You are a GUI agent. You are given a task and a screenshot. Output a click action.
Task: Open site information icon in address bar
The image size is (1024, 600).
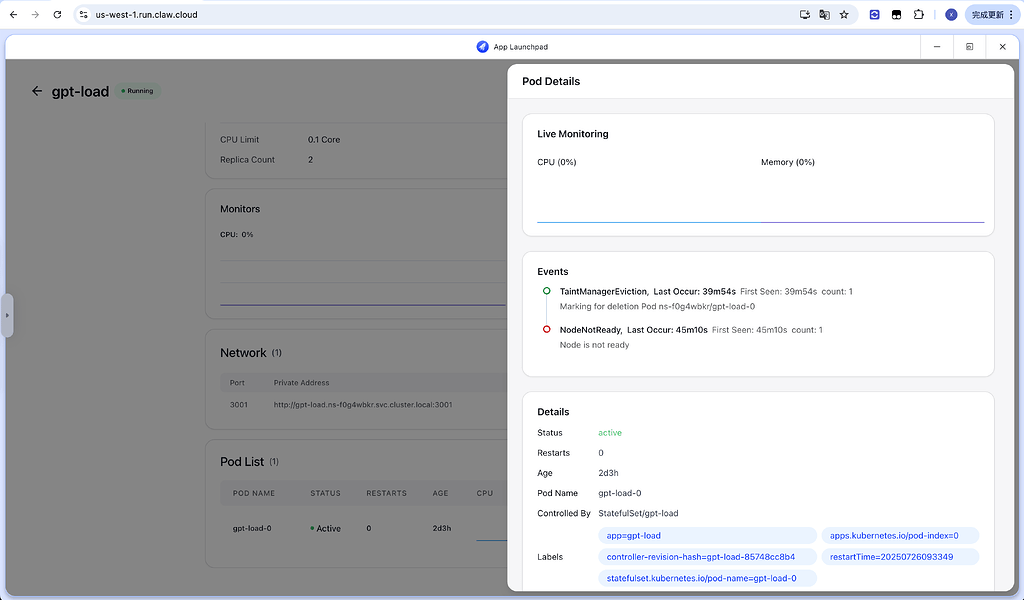click(x=84, y=14)
